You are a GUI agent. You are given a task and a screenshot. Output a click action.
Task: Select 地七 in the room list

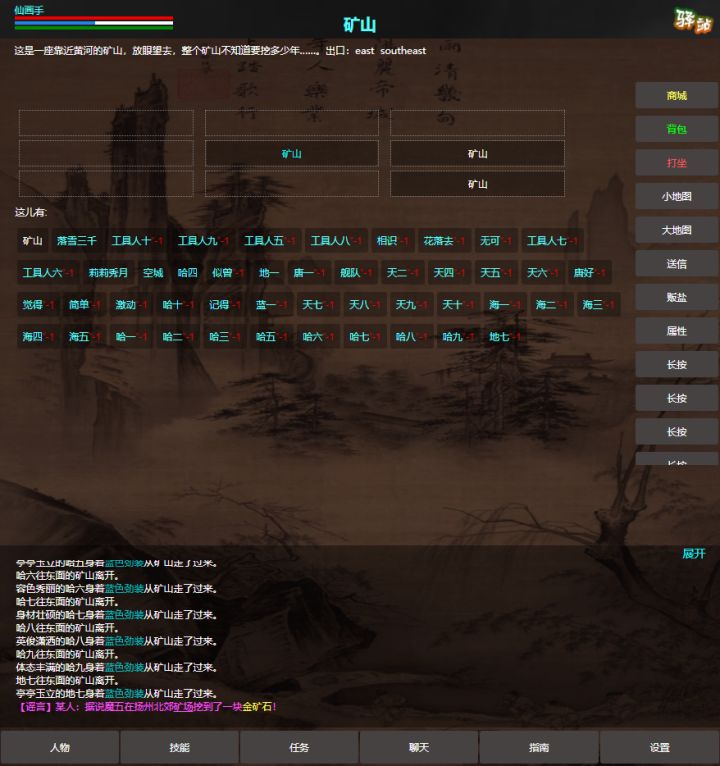click(505, 337)
